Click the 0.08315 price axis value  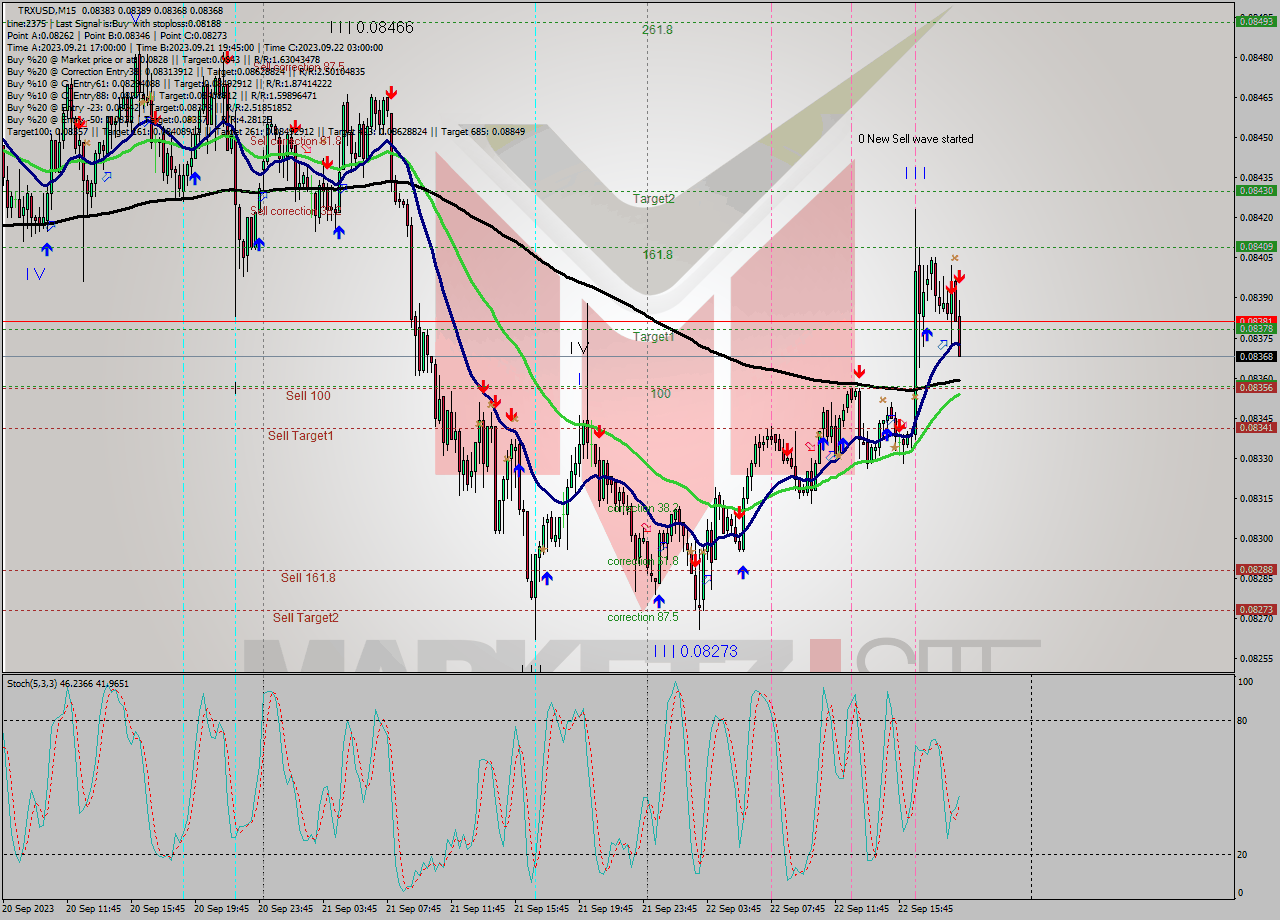[x=1256, y=498]
